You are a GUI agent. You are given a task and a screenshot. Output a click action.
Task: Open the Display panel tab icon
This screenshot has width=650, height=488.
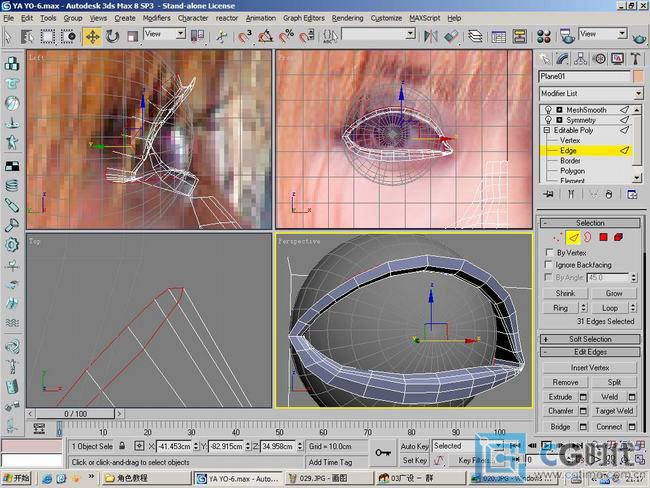click(x=618, y=59)
